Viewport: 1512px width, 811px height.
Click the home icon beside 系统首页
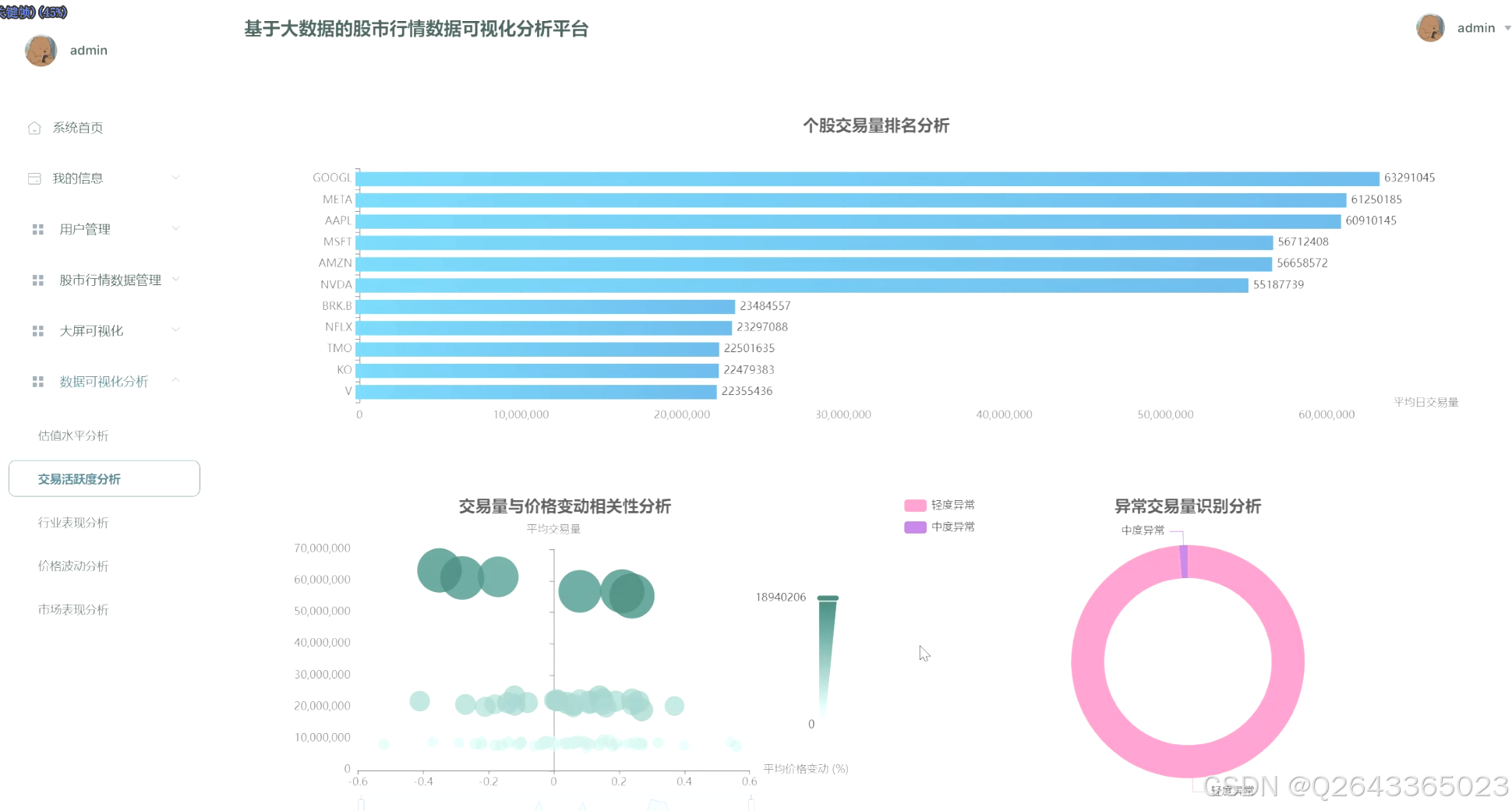tap(34, 128)
